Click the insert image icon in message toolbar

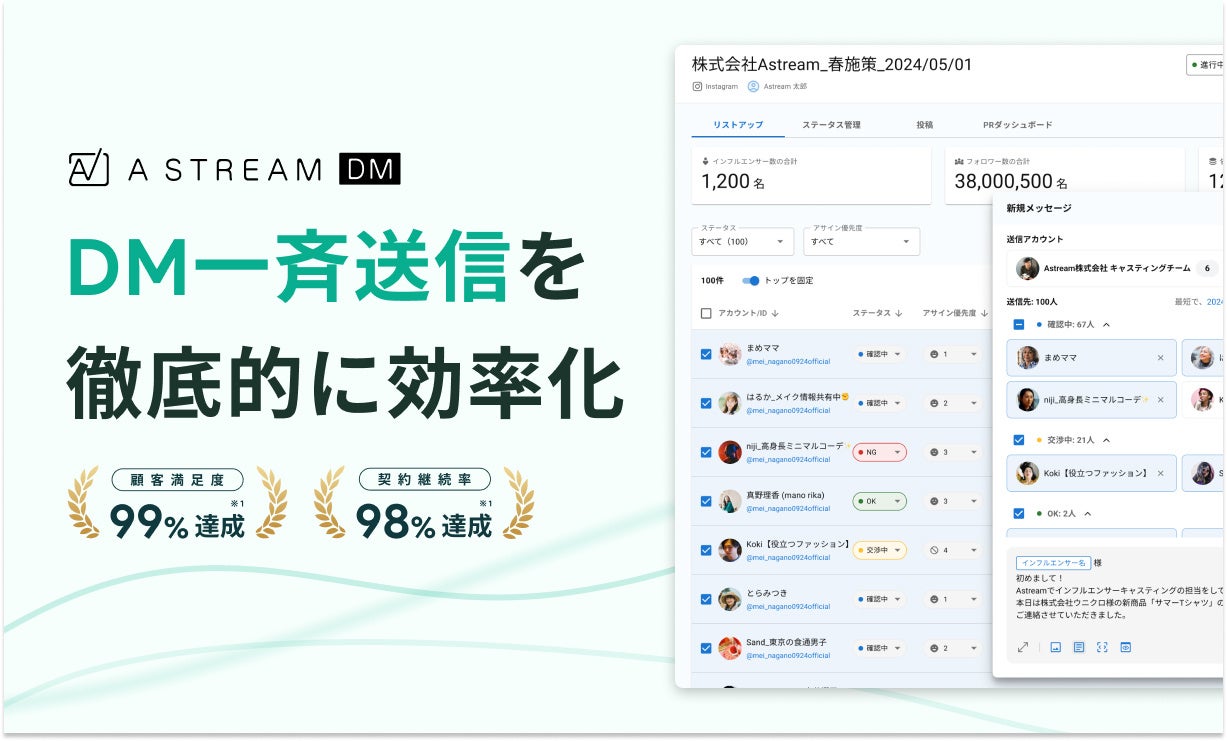coord(1055,647)
